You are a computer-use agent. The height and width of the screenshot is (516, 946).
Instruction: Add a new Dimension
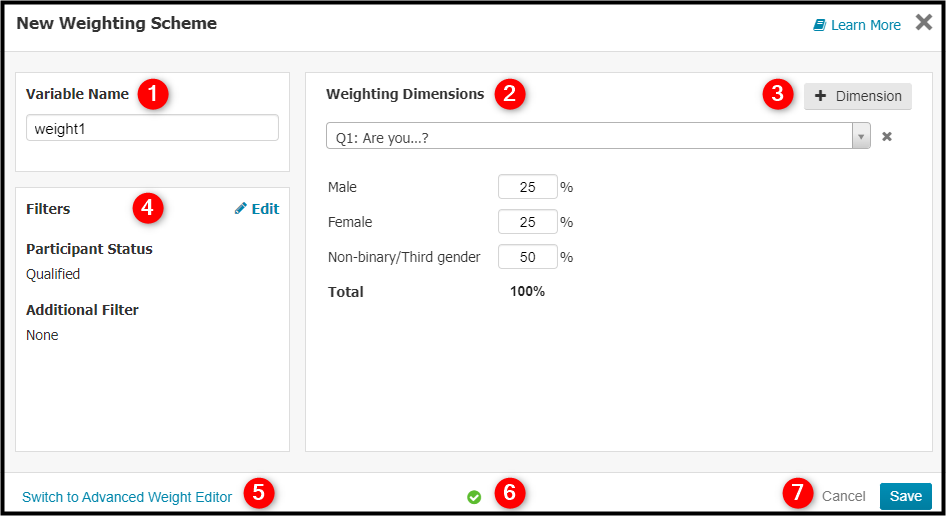[x=857, y=96]
